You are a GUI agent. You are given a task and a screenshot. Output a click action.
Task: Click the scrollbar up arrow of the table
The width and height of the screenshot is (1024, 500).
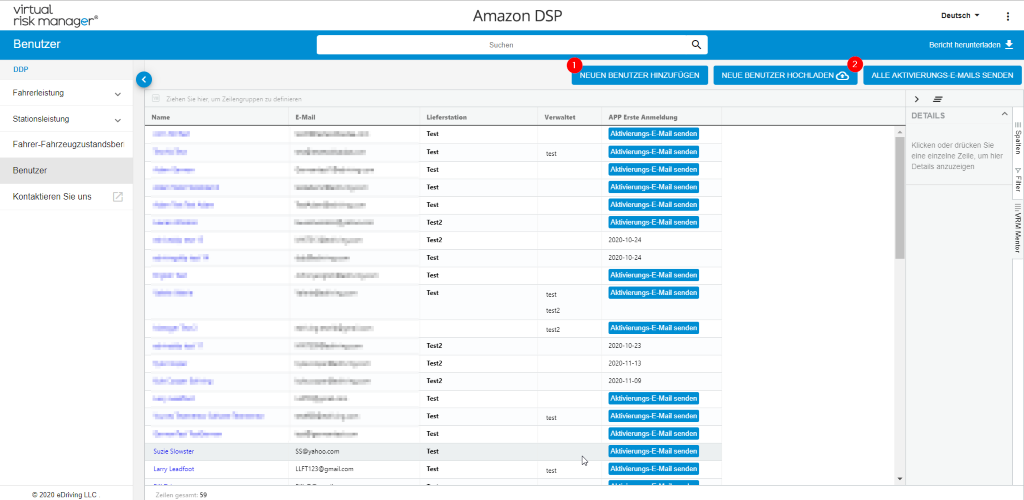899,131
